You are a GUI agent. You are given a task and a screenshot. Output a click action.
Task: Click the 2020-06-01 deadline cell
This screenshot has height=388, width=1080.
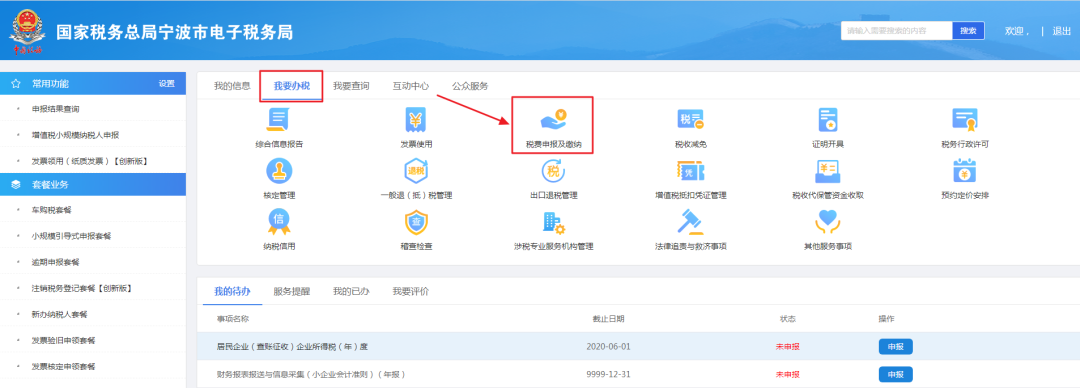(x=608, y=347)
